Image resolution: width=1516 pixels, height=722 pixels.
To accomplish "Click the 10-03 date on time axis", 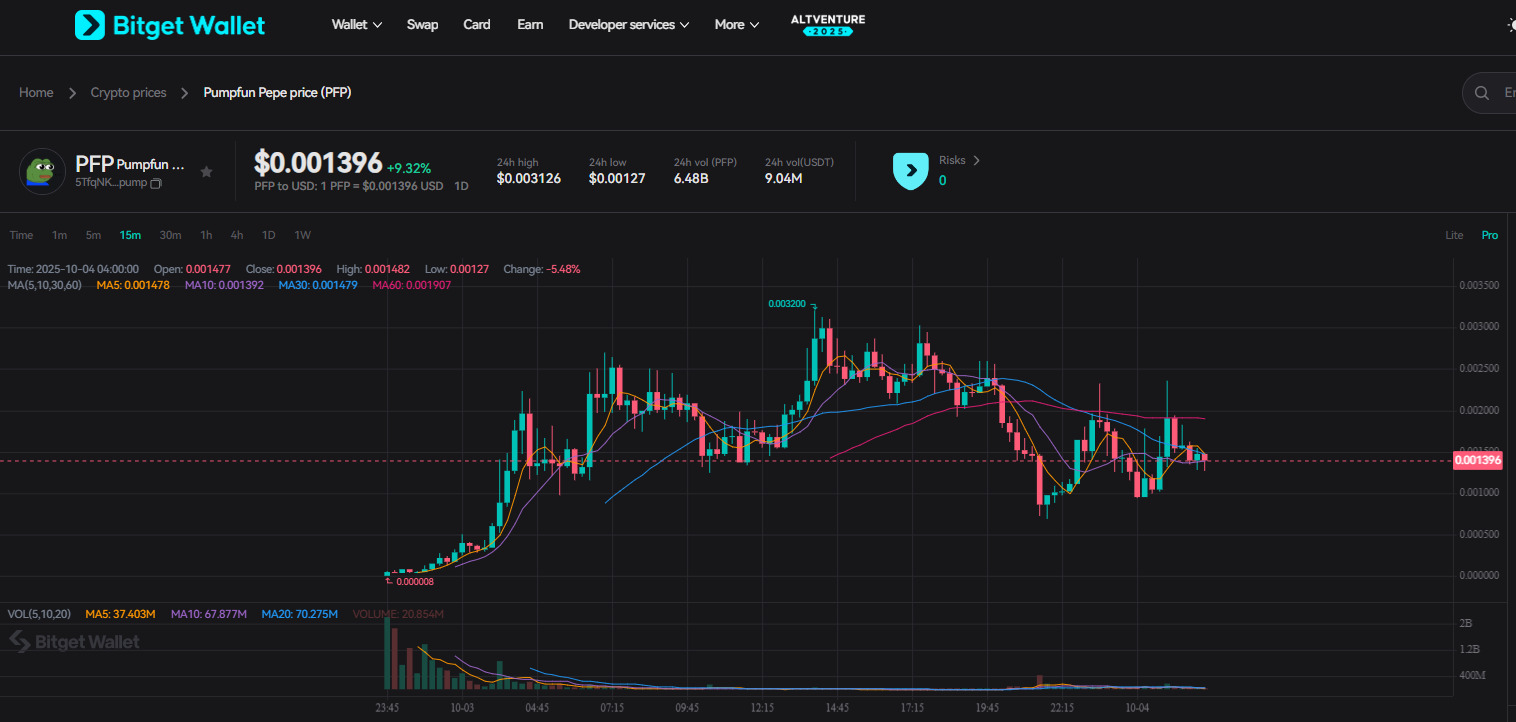I will (x=462, y=707).
